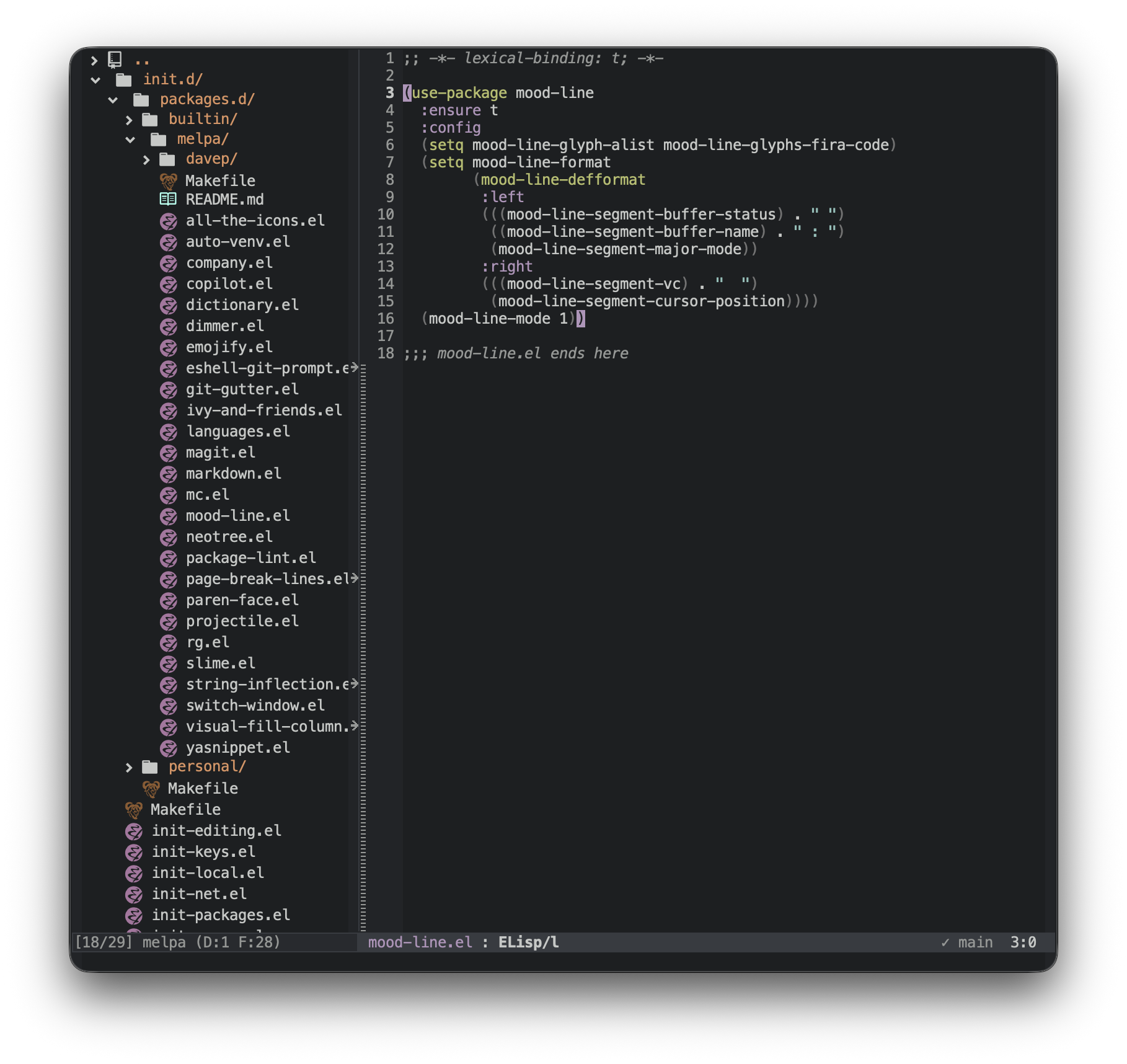Open switch-window.el in the tree
Screen dimensions: 1127x1064
(255, 706)
